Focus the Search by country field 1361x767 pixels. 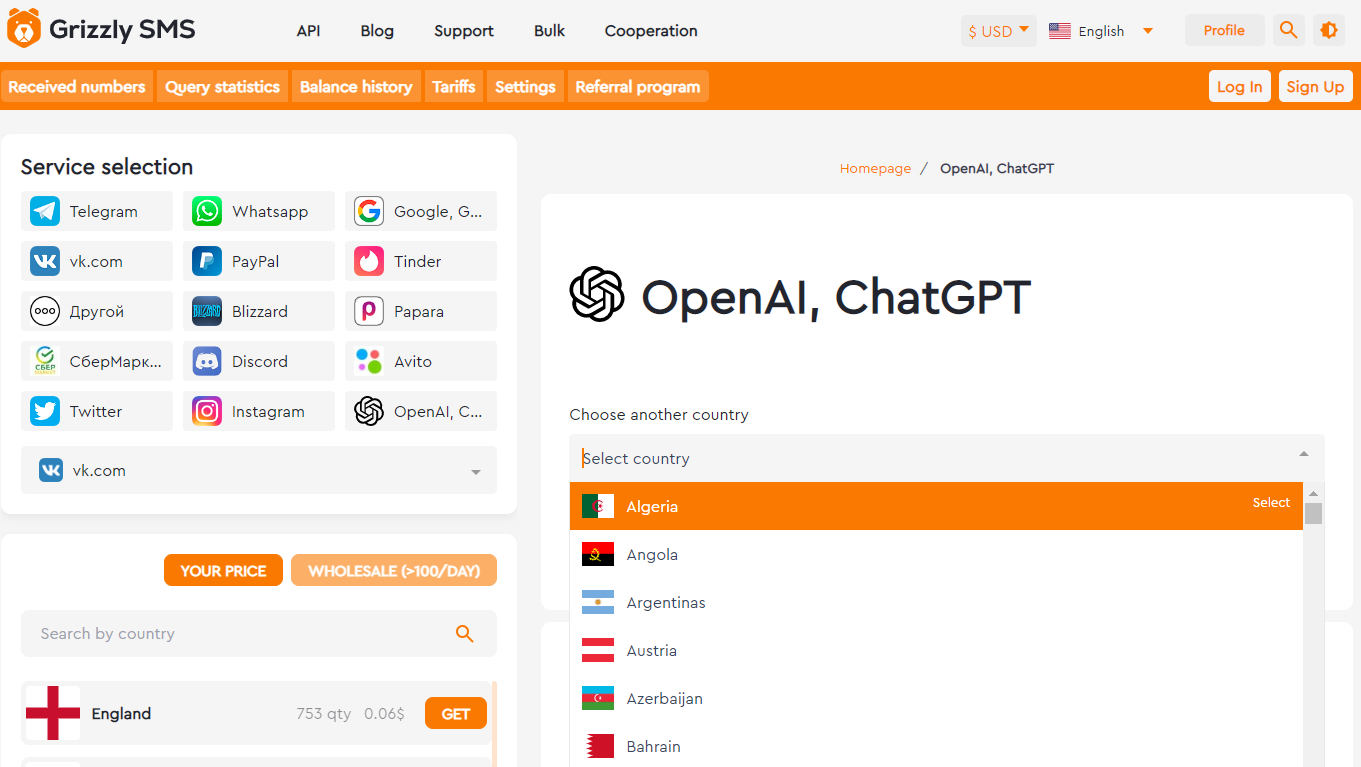coord(259,633)
